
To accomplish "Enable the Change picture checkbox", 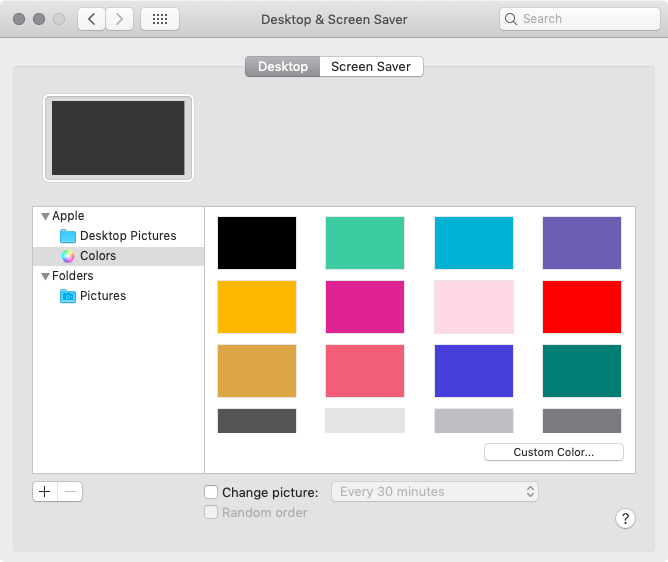I will 211,492.
